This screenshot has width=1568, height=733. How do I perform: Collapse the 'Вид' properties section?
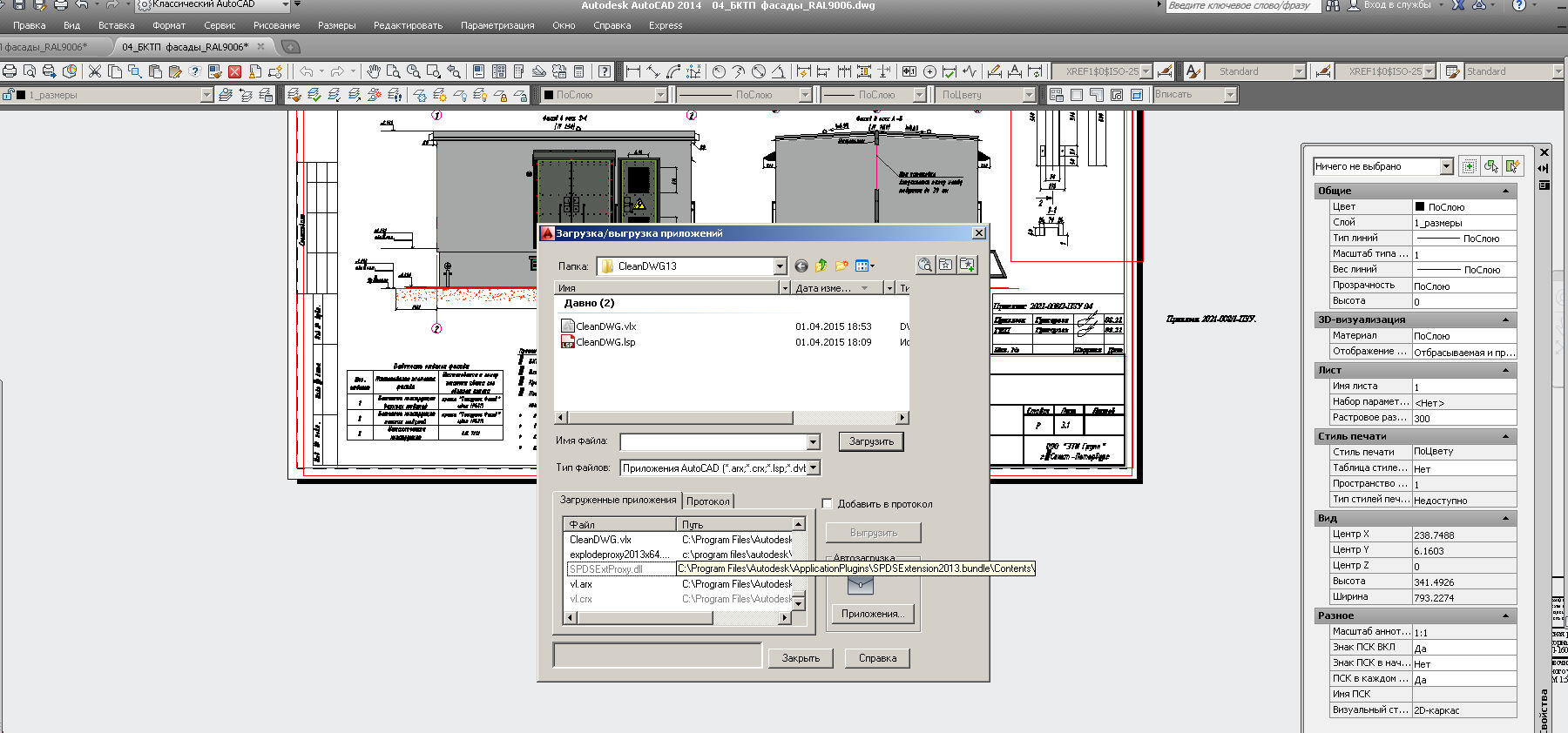[1505, 518]
